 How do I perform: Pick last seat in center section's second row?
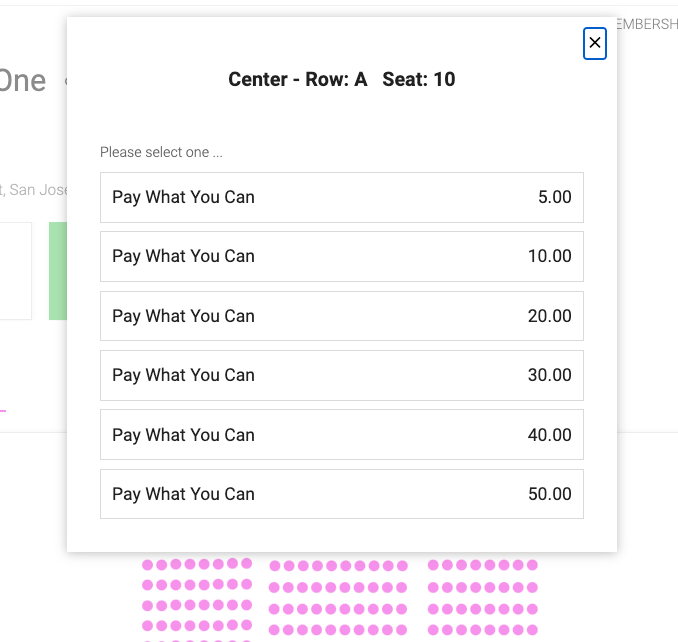pos(402,587)
